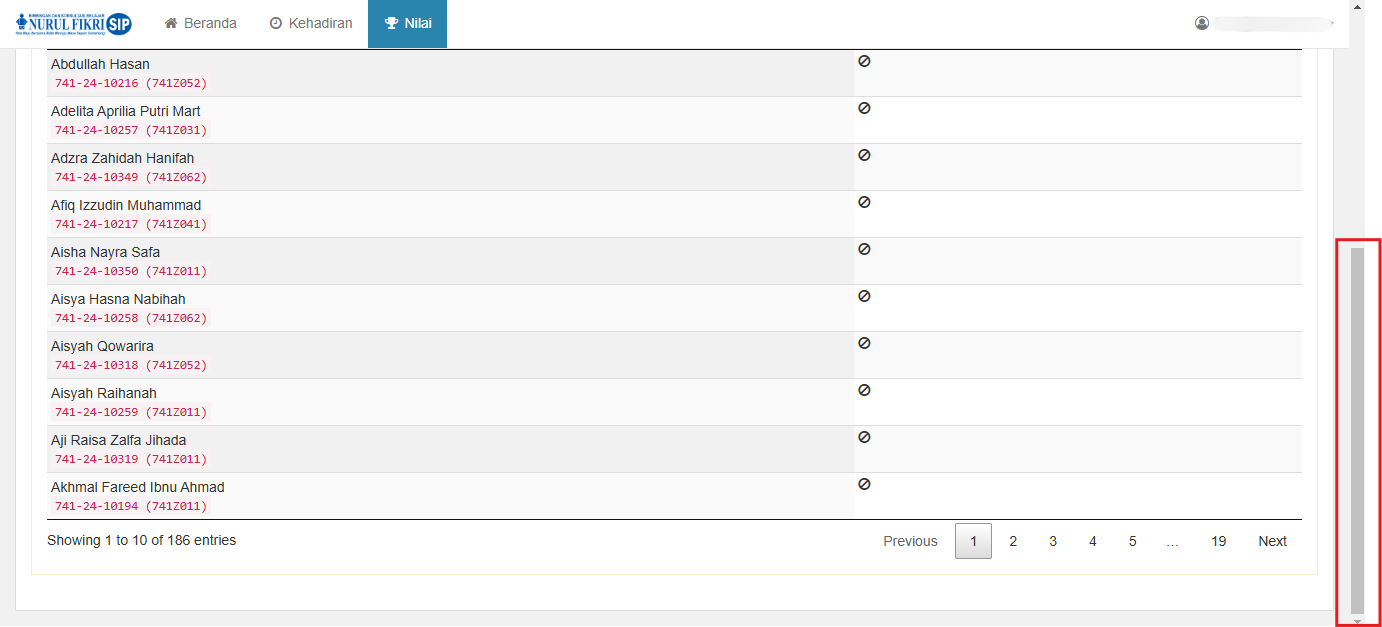
Task: Click the ban icon for Aisha Nayra Safa
Action: [x=864, y=249]
